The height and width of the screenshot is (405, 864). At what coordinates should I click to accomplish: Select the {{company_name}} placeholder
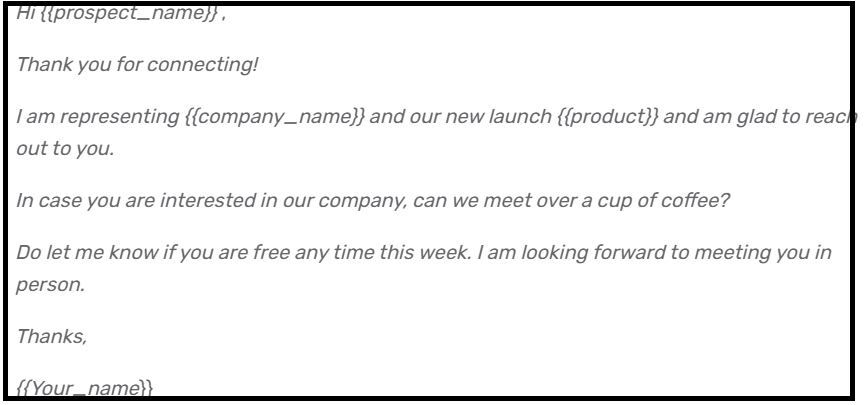275,117
